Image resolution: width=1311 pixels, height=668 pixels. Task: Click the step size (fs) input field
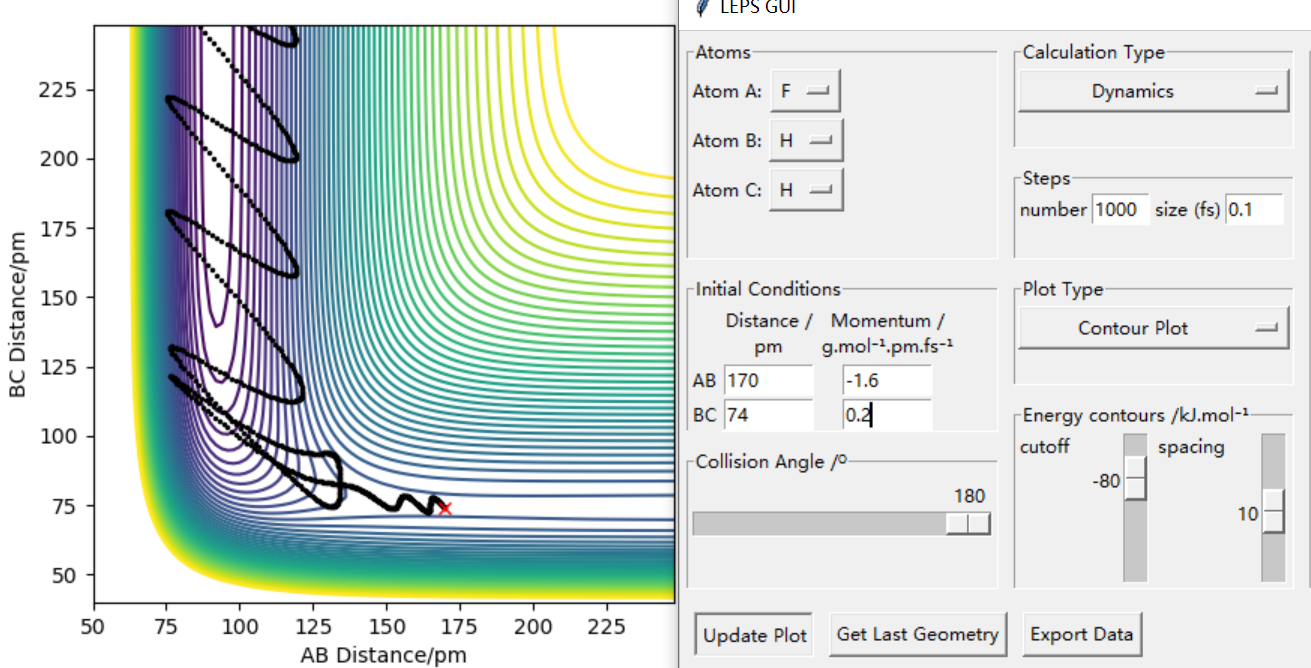click(x=1254, y=210)
